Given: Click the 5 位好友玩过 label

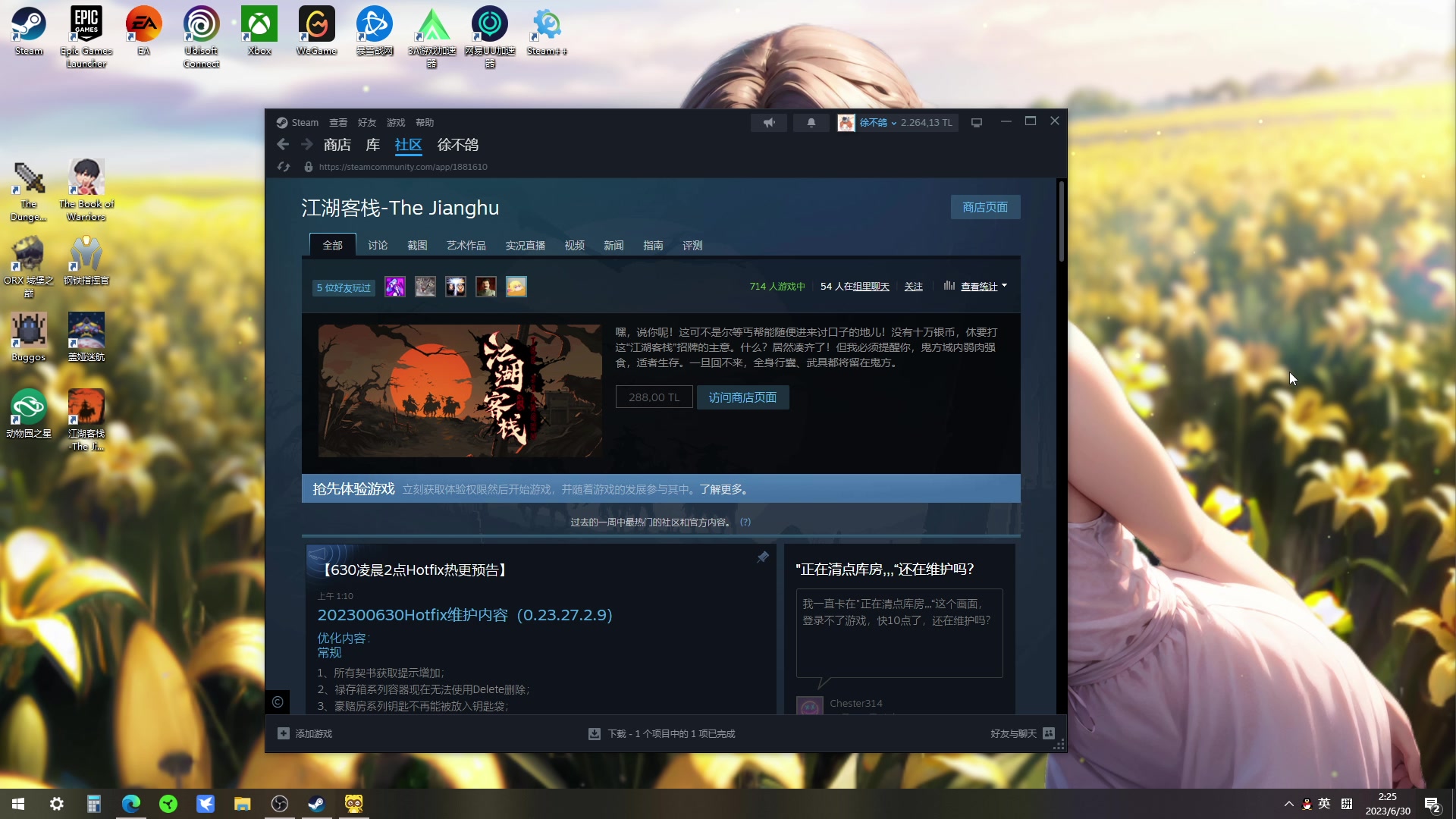Looking at the screenshot, I should click(344, 287).
